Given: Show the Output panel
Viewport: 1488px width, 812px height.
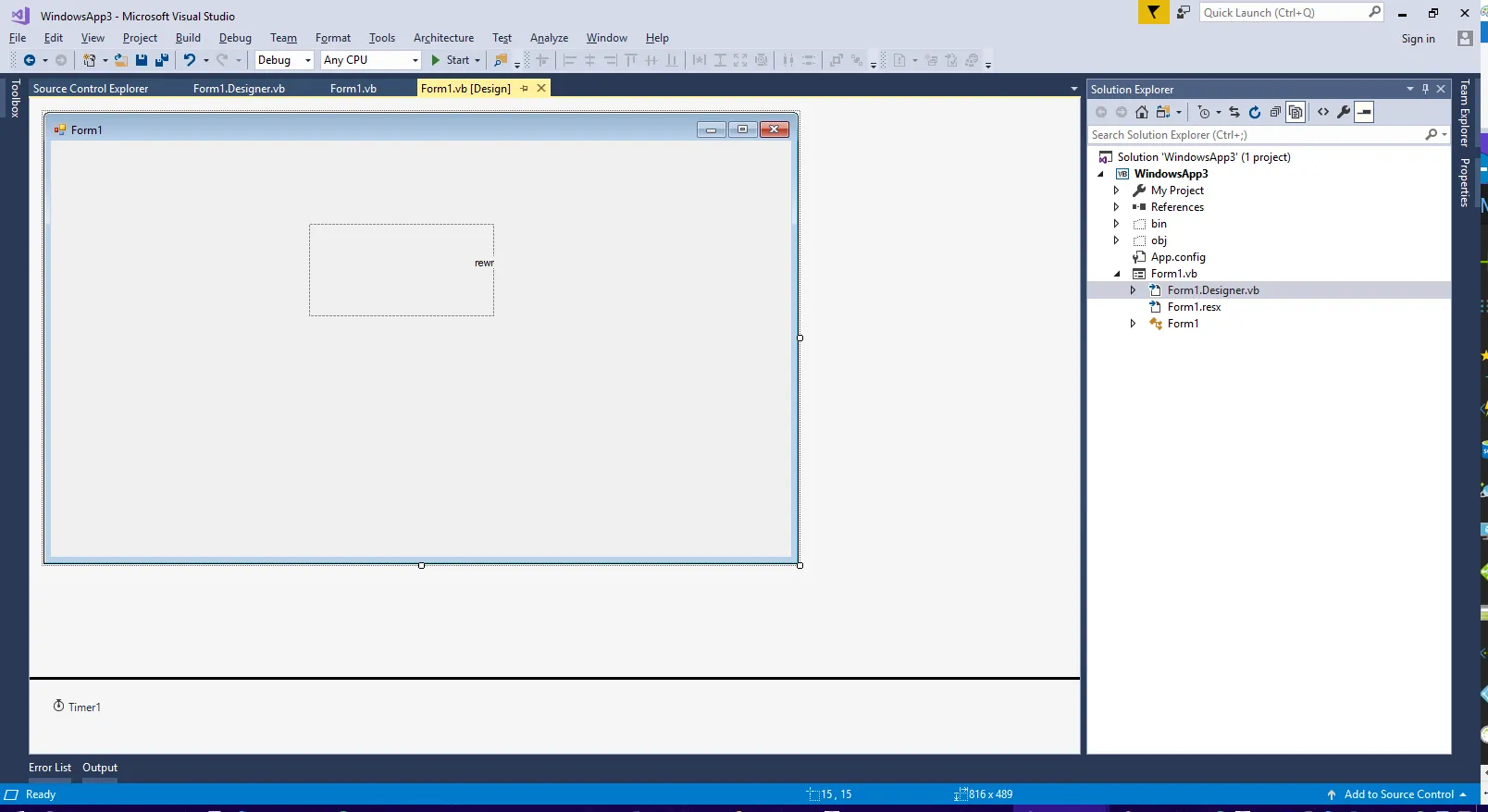Looking at the screenshot, I should 100,768.
